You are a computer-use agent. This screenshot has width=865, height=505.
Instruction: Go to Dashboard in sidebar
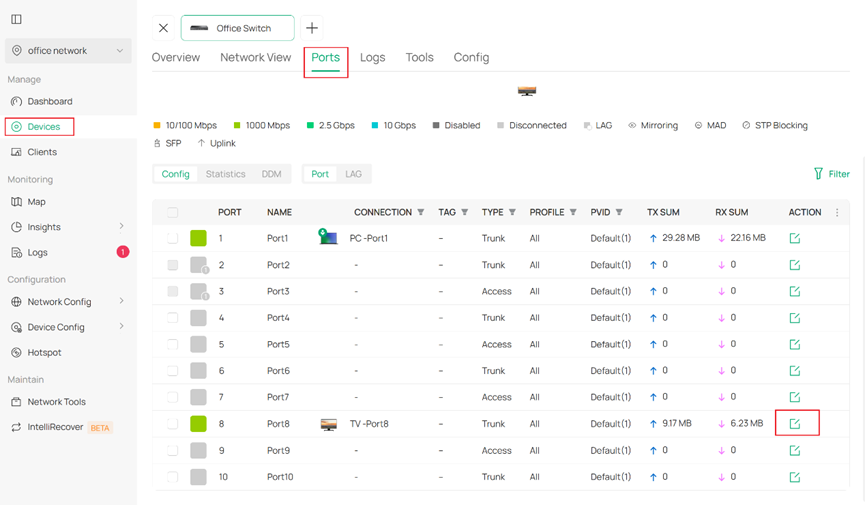[50, 101]
